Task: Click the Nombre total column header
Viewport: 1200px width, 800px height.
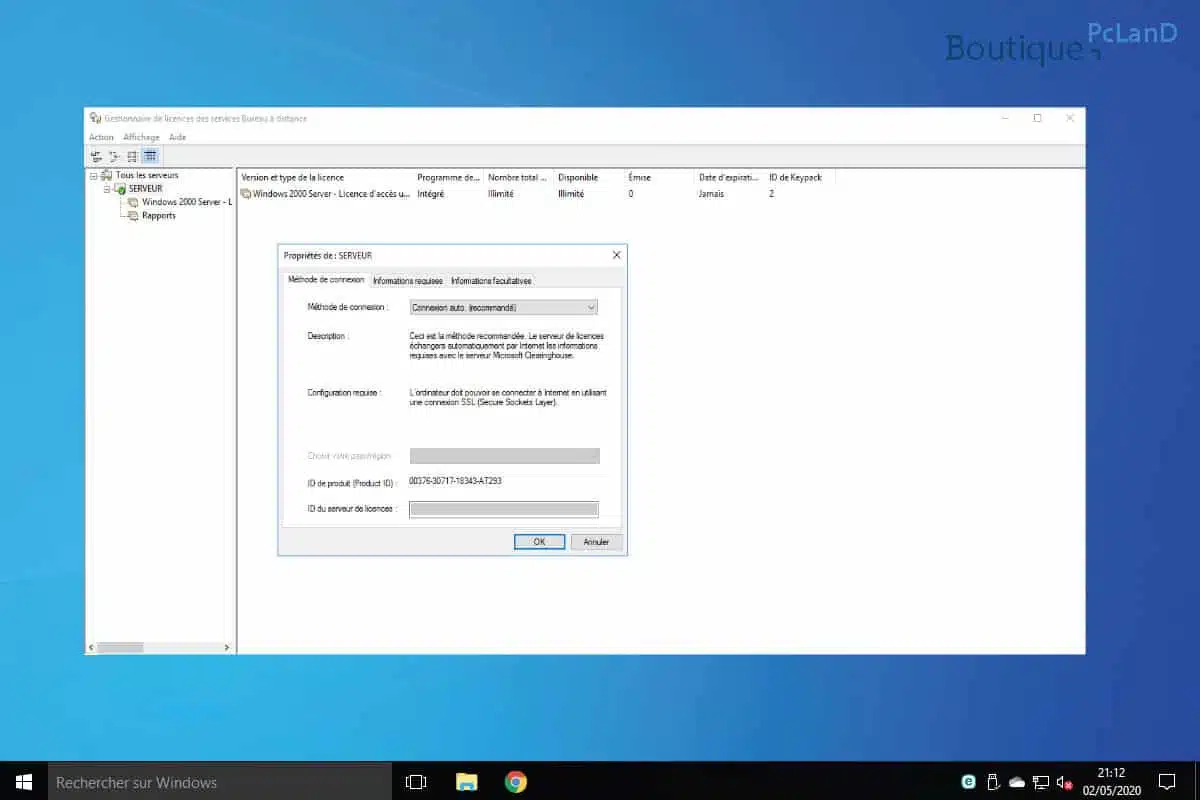Action: pos(518,177)
